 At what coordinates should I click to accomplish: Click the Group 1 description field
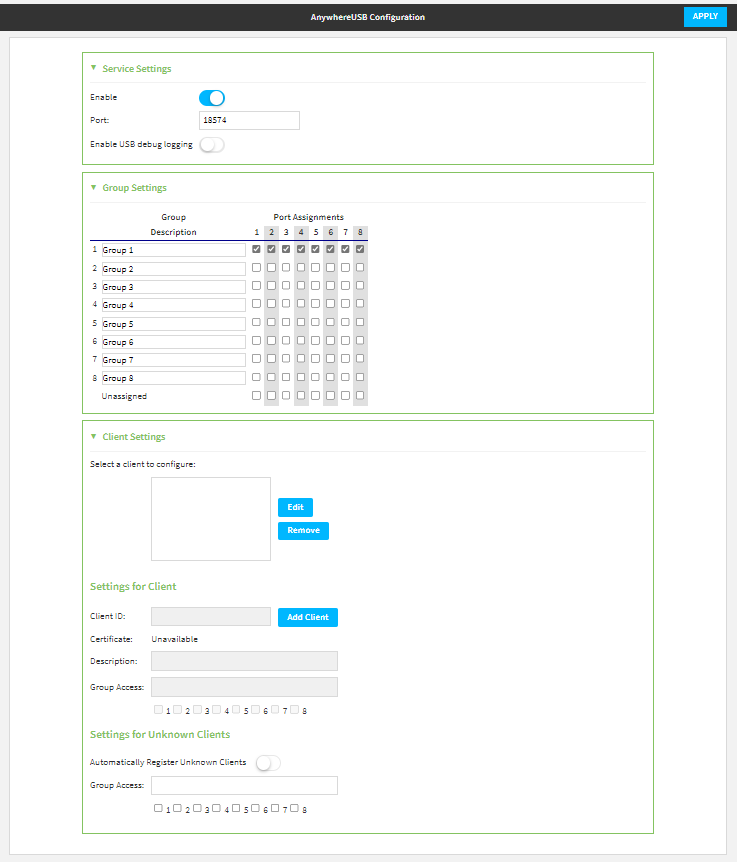[x=173, y=250]
